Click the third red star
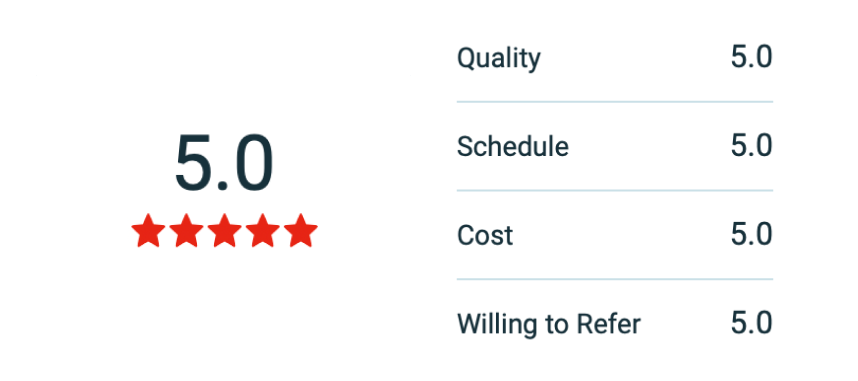Image resolution: width=858 pixels, height=381 pixels. coord(224,230)
